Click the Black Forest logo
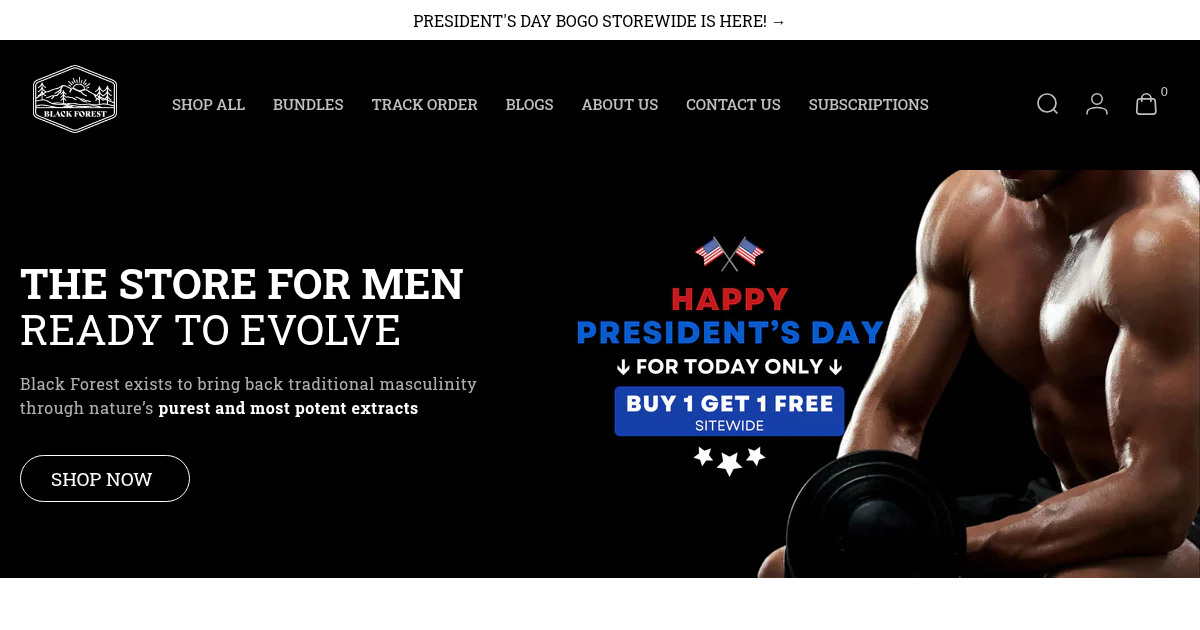The height and width of the screenshot is (630, 1200). point(75,99)
